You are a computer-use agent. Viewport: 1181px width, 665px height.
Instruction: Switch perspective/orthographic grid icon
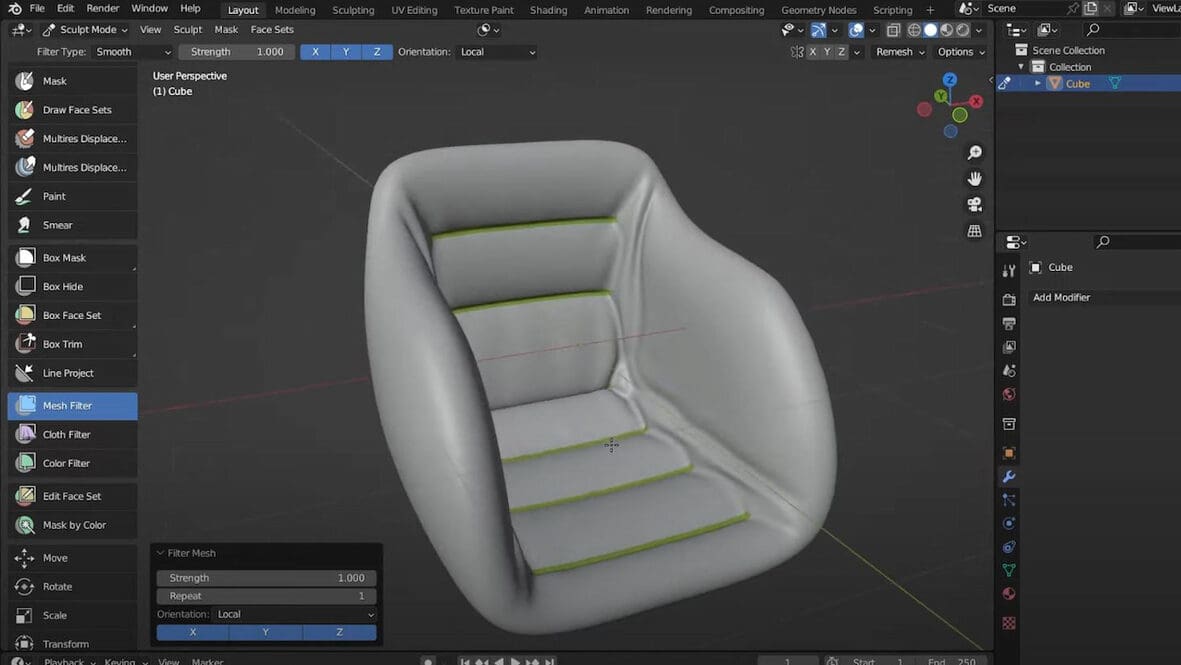[975, 231]
